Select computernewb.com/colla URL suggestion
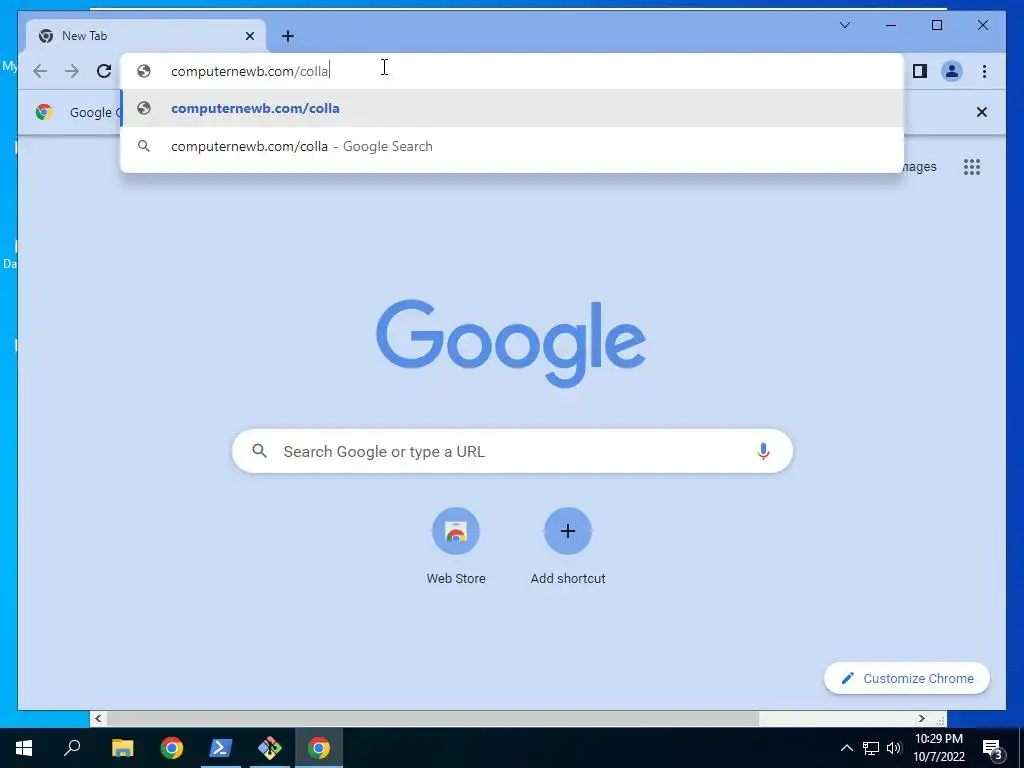Screen dimensions: 1024x768 [x=512, y=108]
